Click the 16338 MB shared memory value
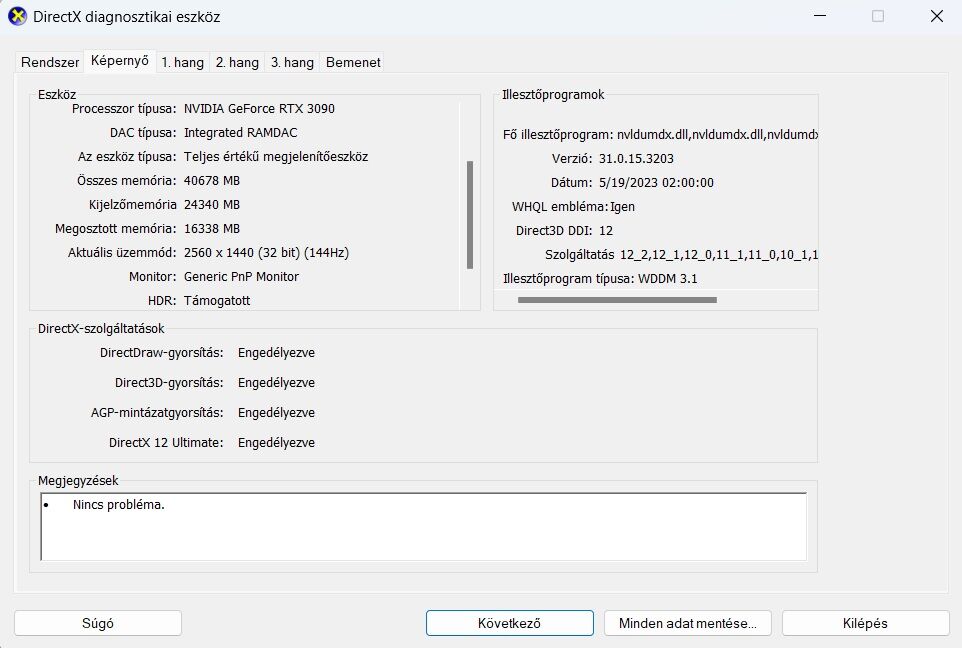Image resolution: width=962 pixels, height=648 pixels. 212,228
